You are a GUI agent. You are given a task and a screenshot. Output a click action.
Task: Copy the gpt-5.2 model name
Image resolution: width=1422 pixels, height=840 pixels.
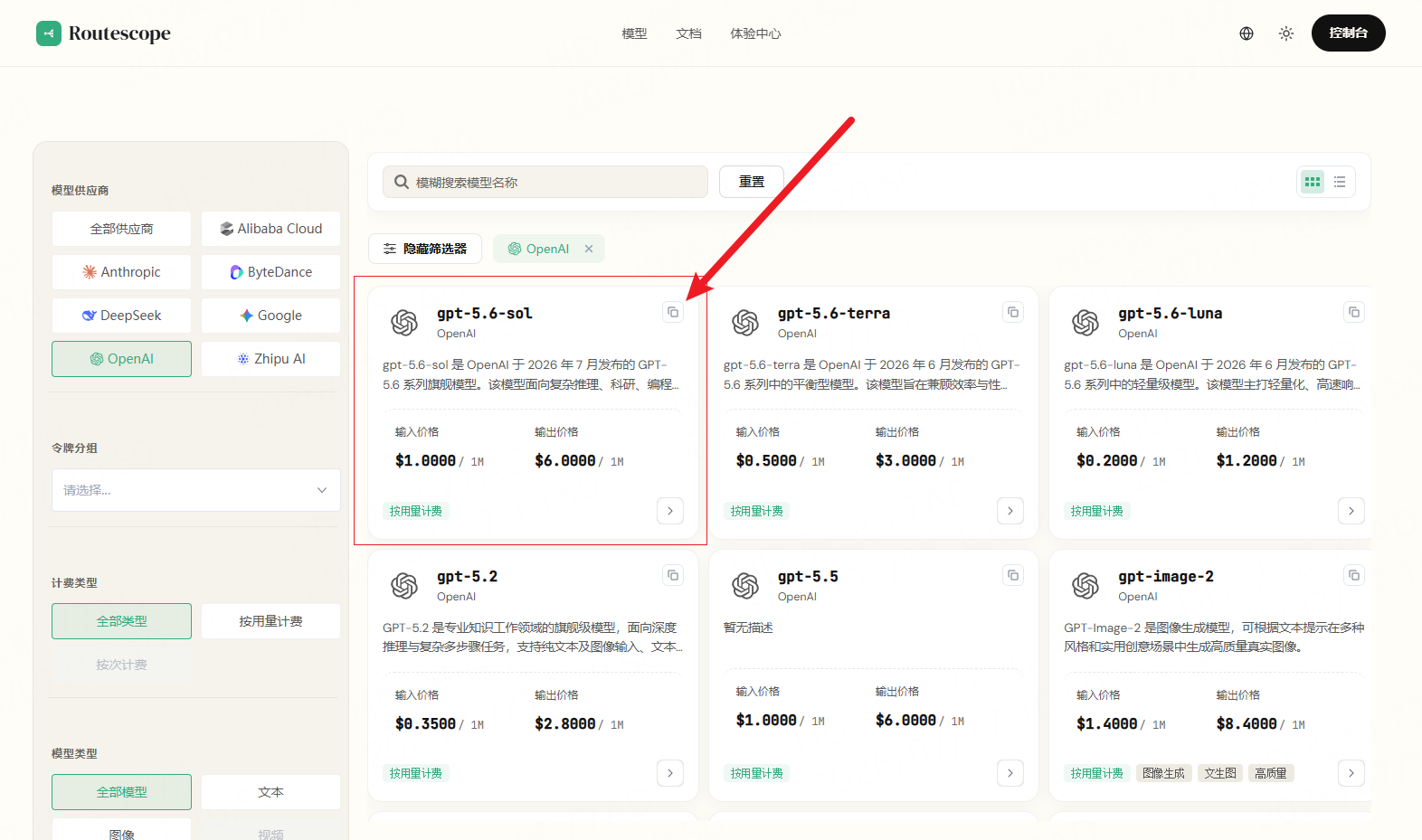point(673,575)
